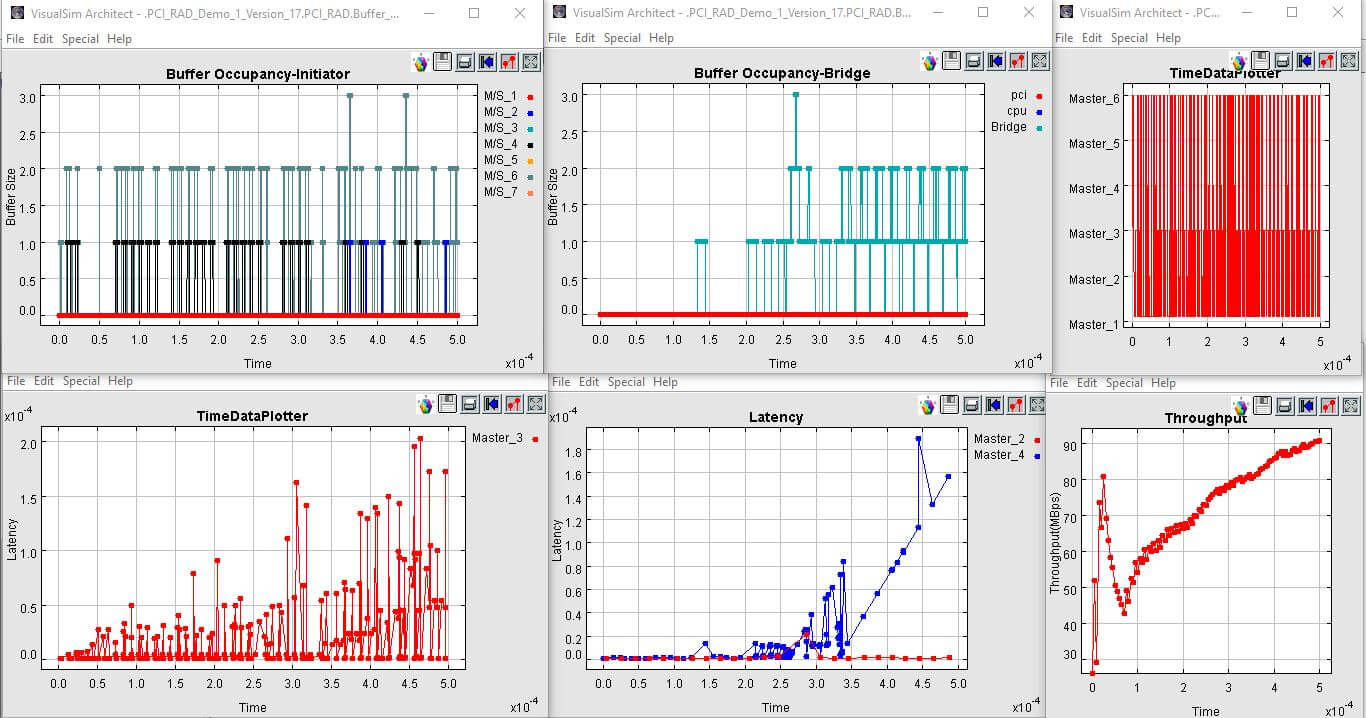Open plot format settings in Latency window

(x=1018, y=405)
